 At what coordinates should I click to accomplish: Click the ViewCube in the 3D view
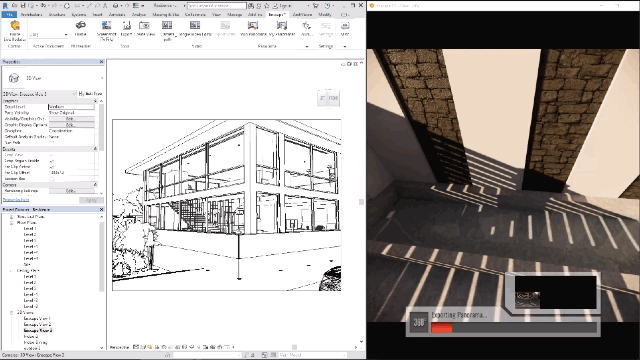click(329, 98)
